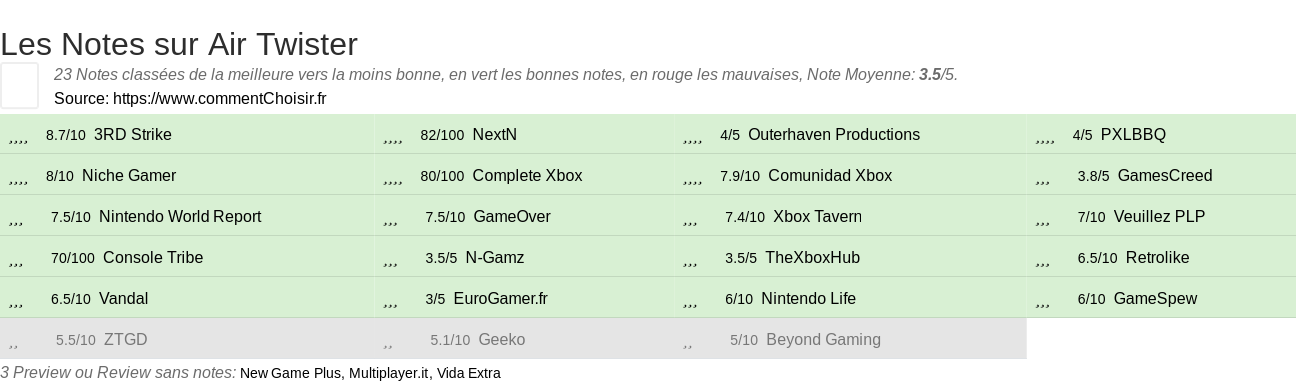Screen dimensions: 1296x384
Task: Open the GamesCreed review
Action: pos(1165,176)
